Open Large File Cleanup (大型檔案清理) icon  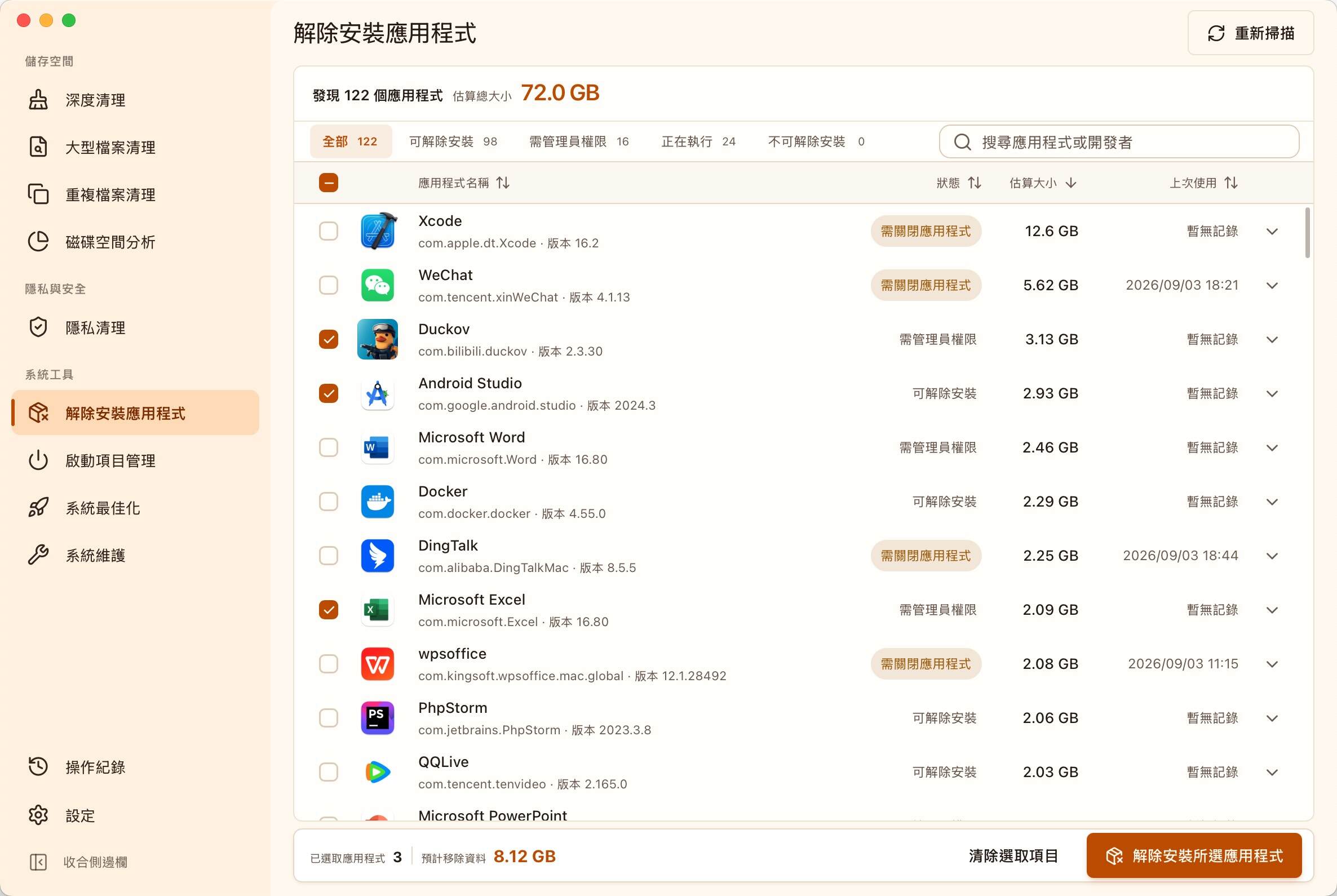(x=38, y=147)
